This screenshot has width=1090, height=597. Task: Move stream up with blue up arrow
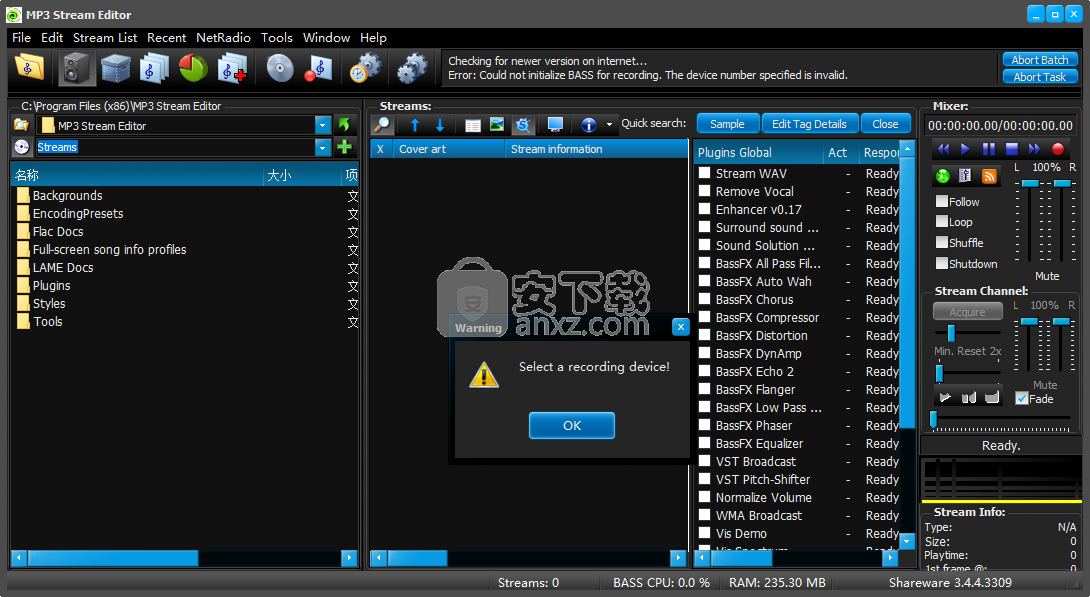415,125
